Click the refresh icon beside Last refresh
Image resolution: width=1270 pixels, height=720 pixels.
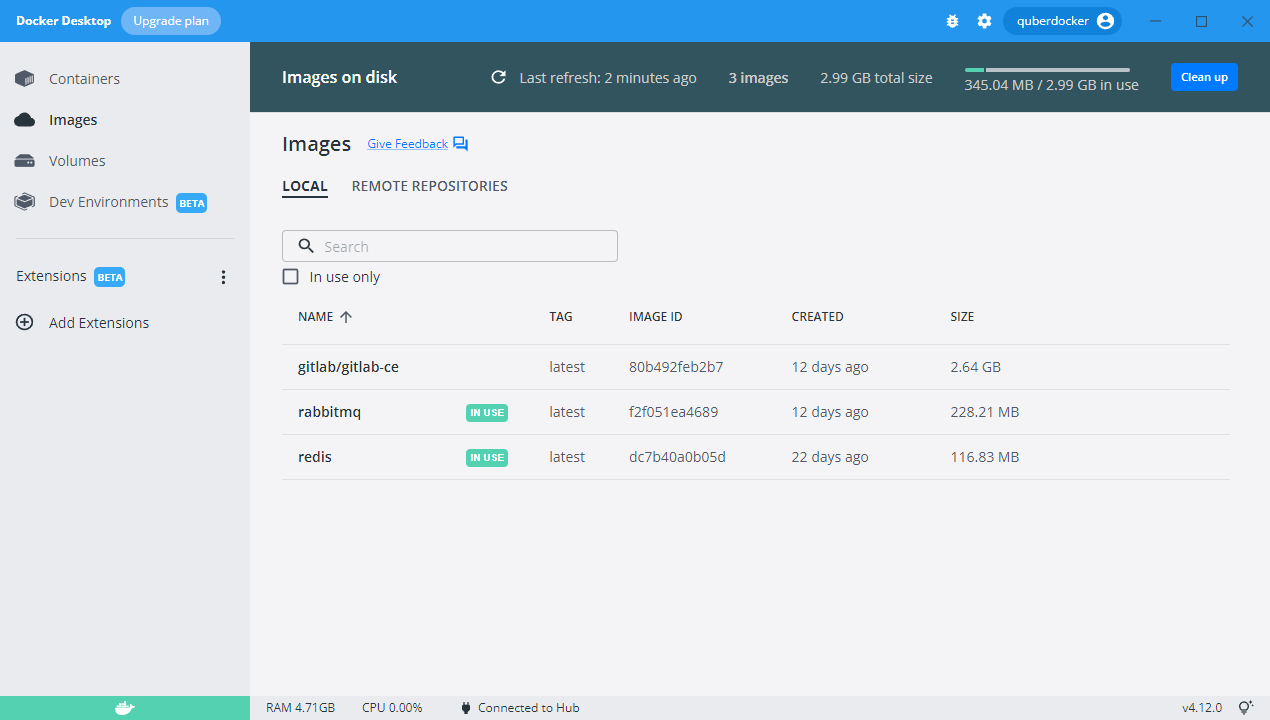(x=498, y=78)
